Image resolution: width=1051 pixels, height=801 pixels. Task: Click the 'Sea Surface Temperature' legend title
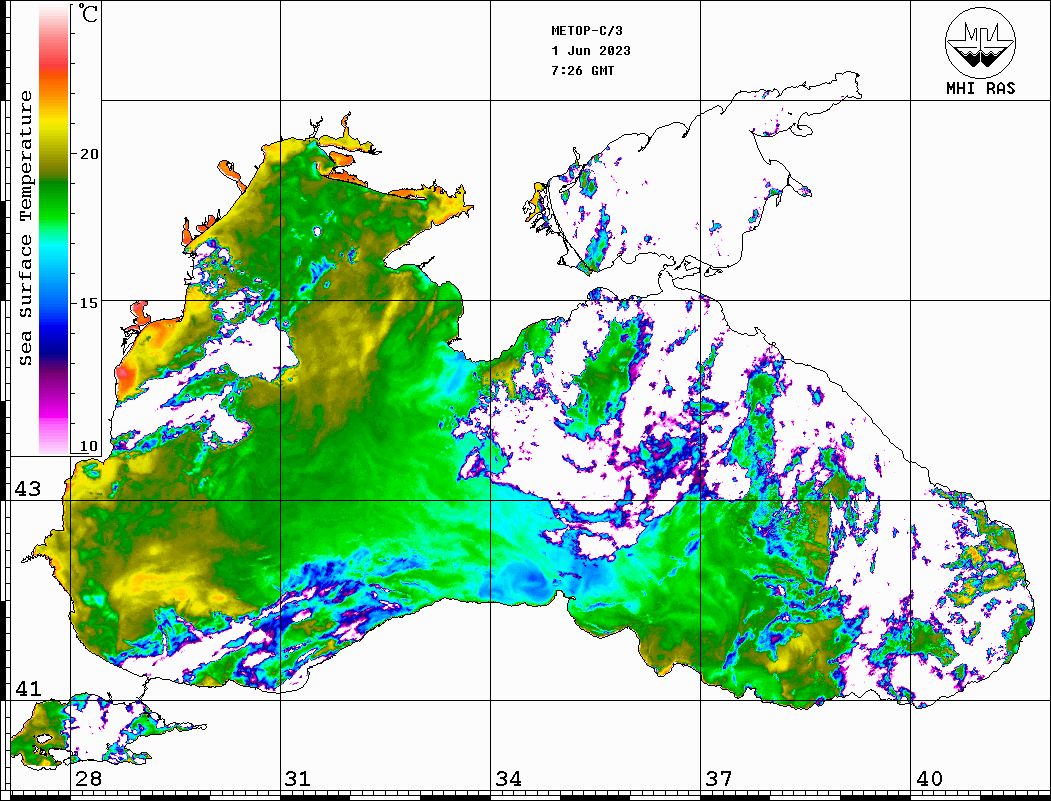pos(25,228)
